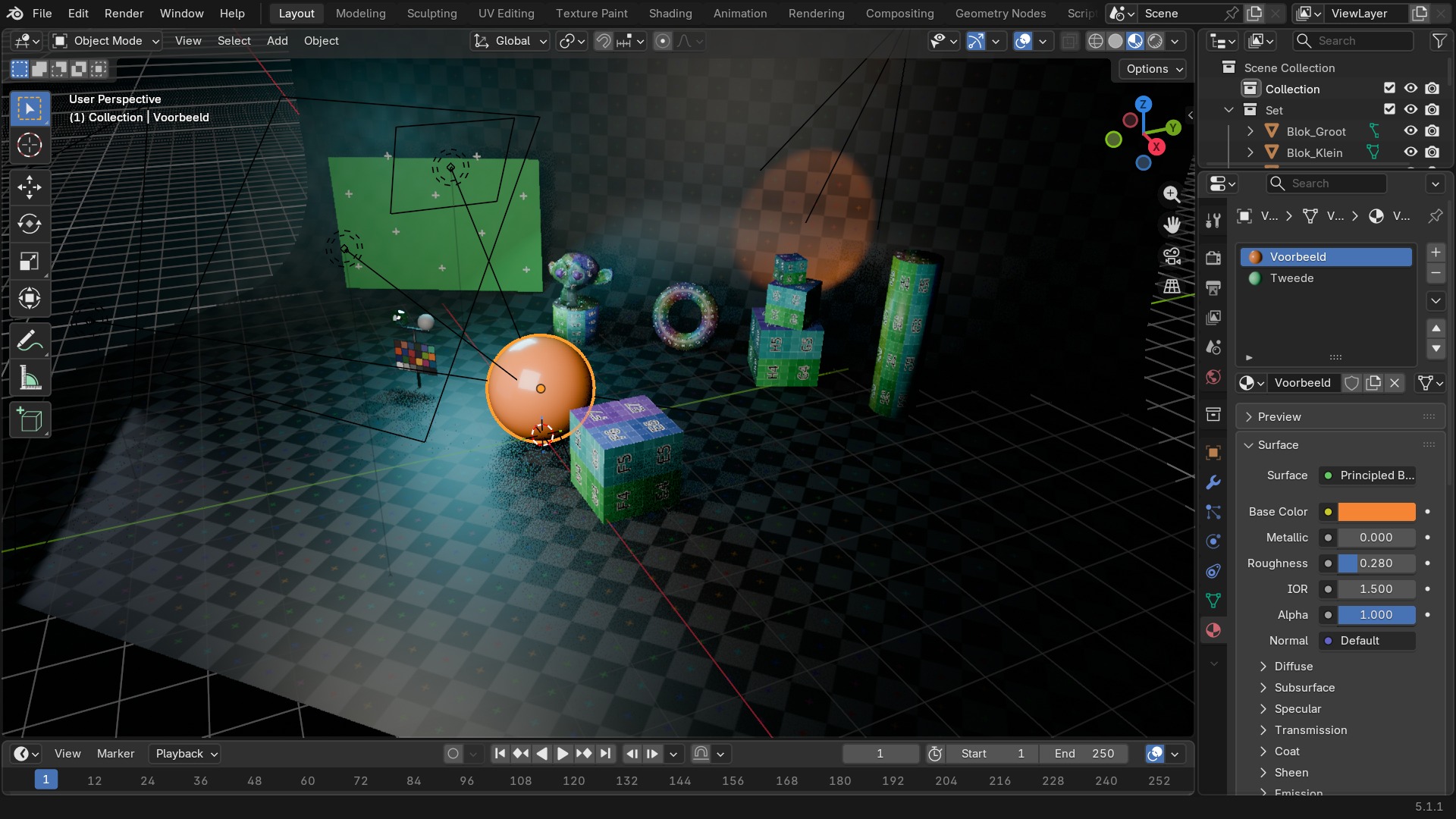Open Object Mode dropdown
Screen dimensions: 1456x819
(106, 41)
